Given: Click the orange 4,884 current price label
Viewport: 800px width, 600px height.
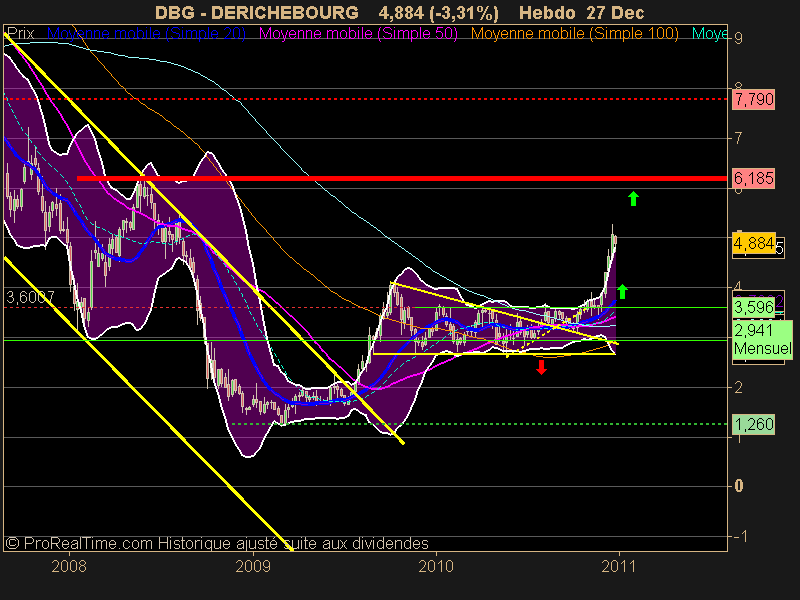Looking at the screenshot, I should pos(754,243).
